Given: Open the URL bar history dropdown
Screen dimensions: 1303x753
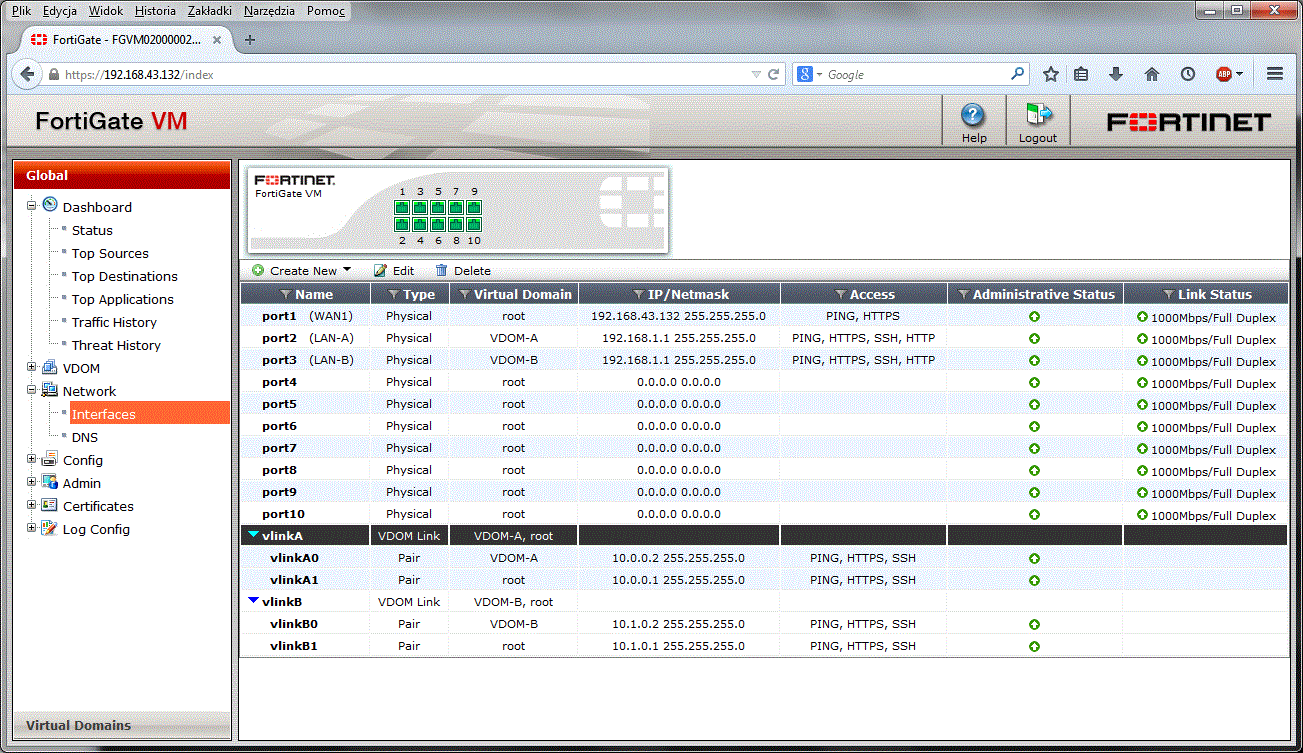Looking at the screenshot, I should coord(756,74).
